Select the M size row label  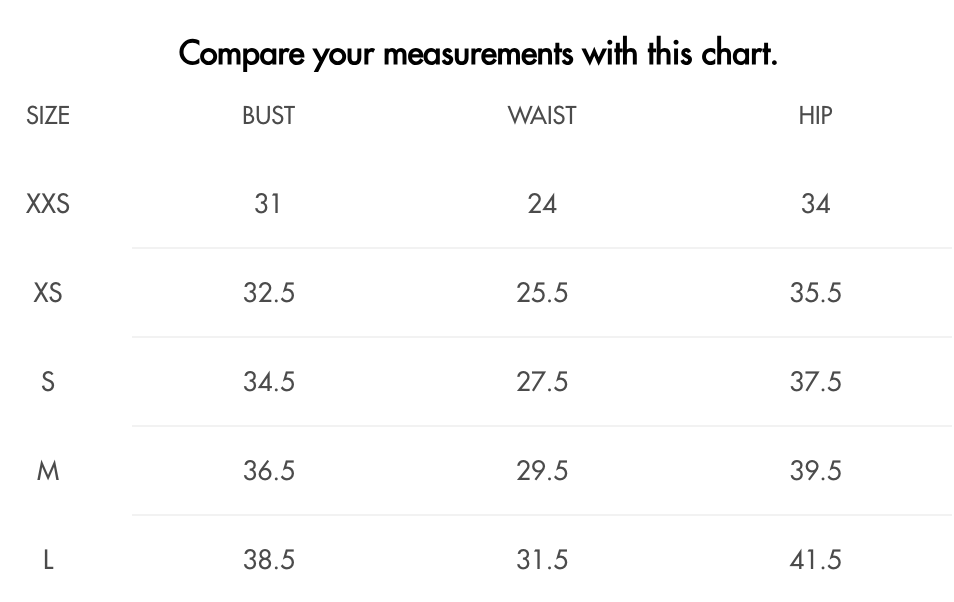[48, 471]
